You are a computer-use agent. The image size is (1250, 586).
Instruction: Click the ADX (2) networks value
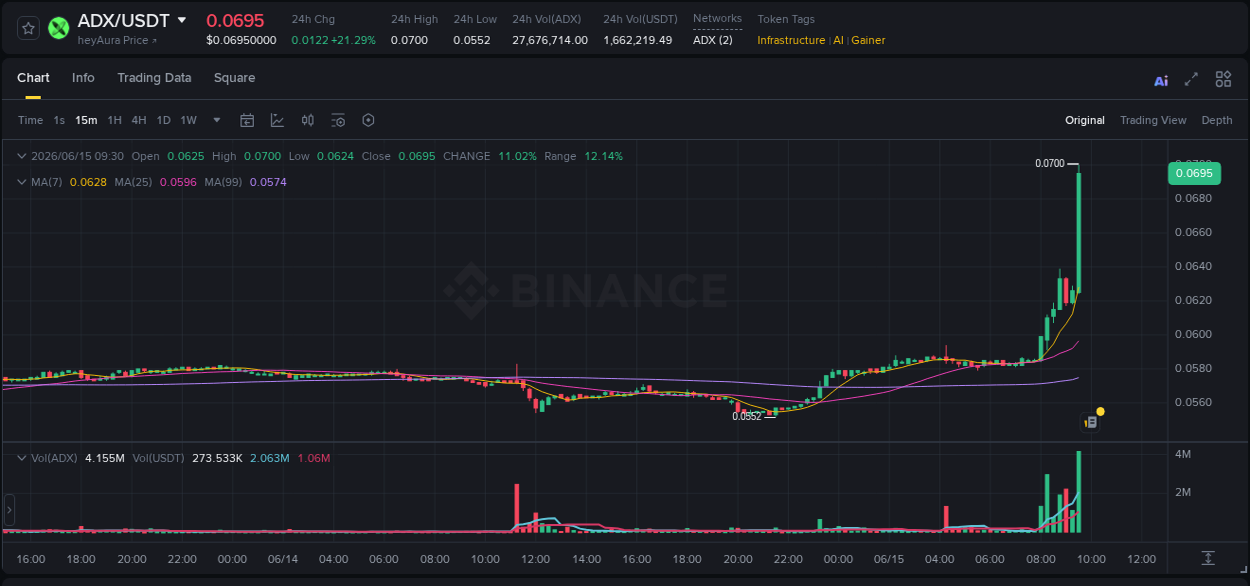click(712, 40)
